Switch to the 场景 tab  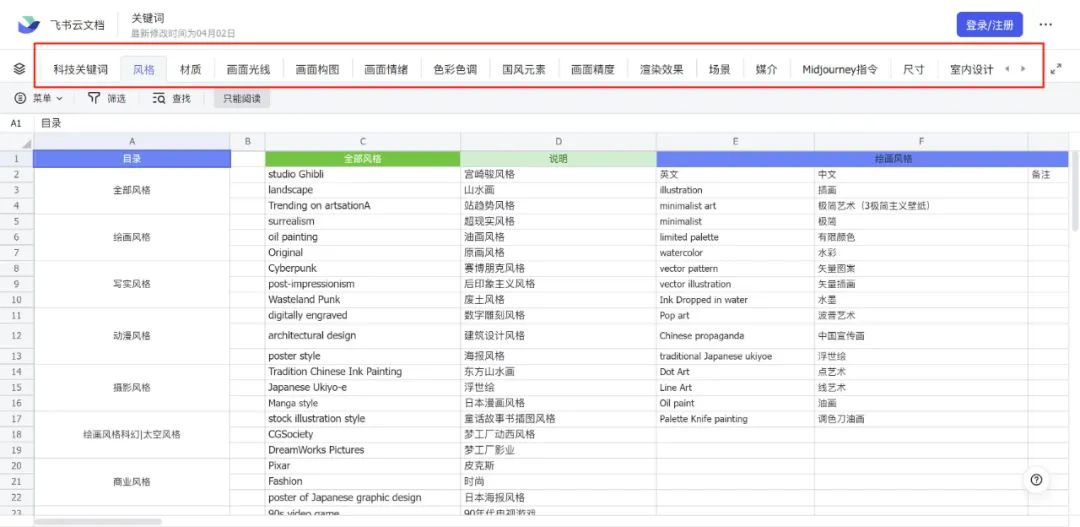coord(720,70)
